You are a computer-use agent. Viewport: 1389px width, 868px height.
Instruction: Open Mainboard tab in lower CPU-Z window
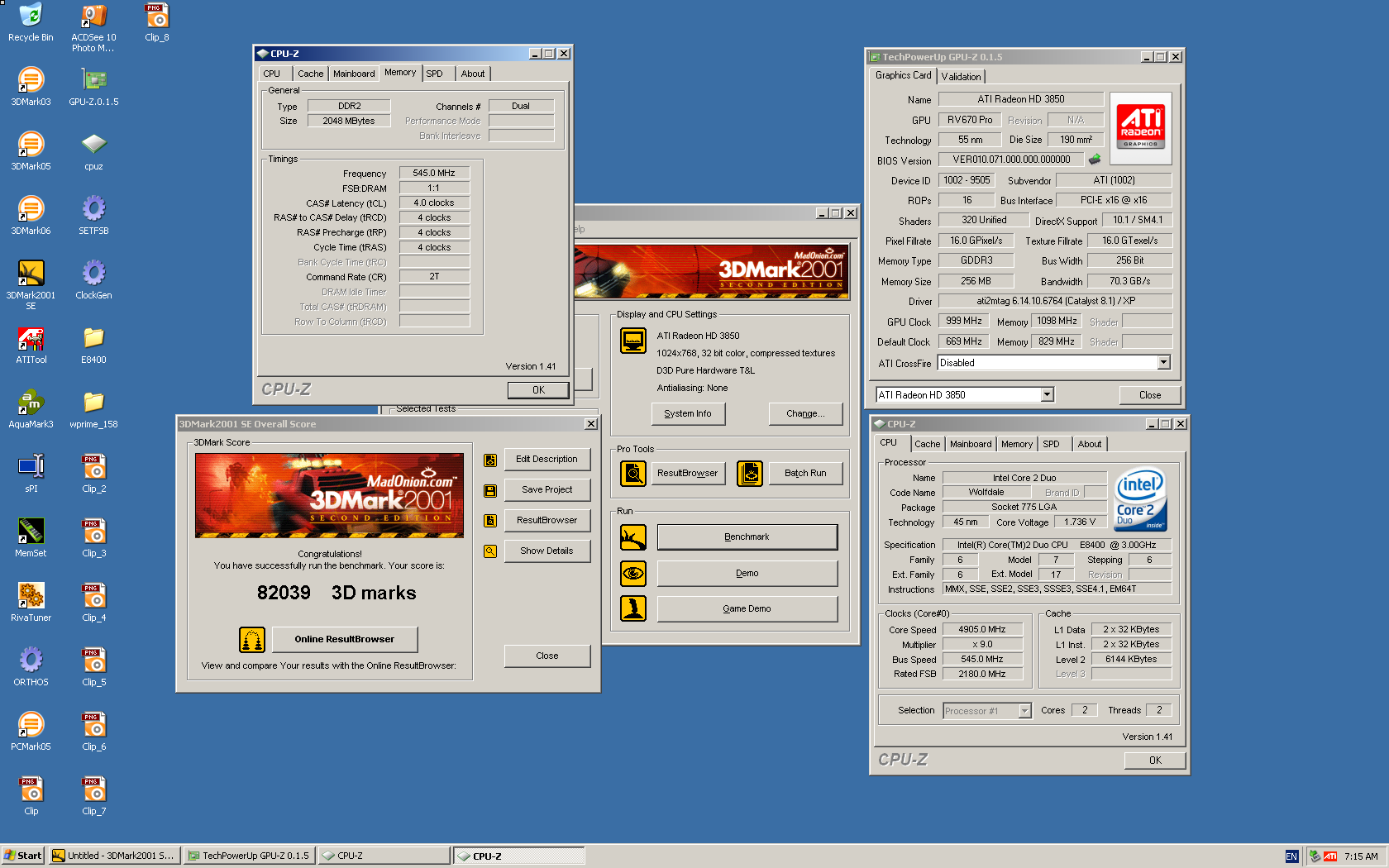point(971,444)
